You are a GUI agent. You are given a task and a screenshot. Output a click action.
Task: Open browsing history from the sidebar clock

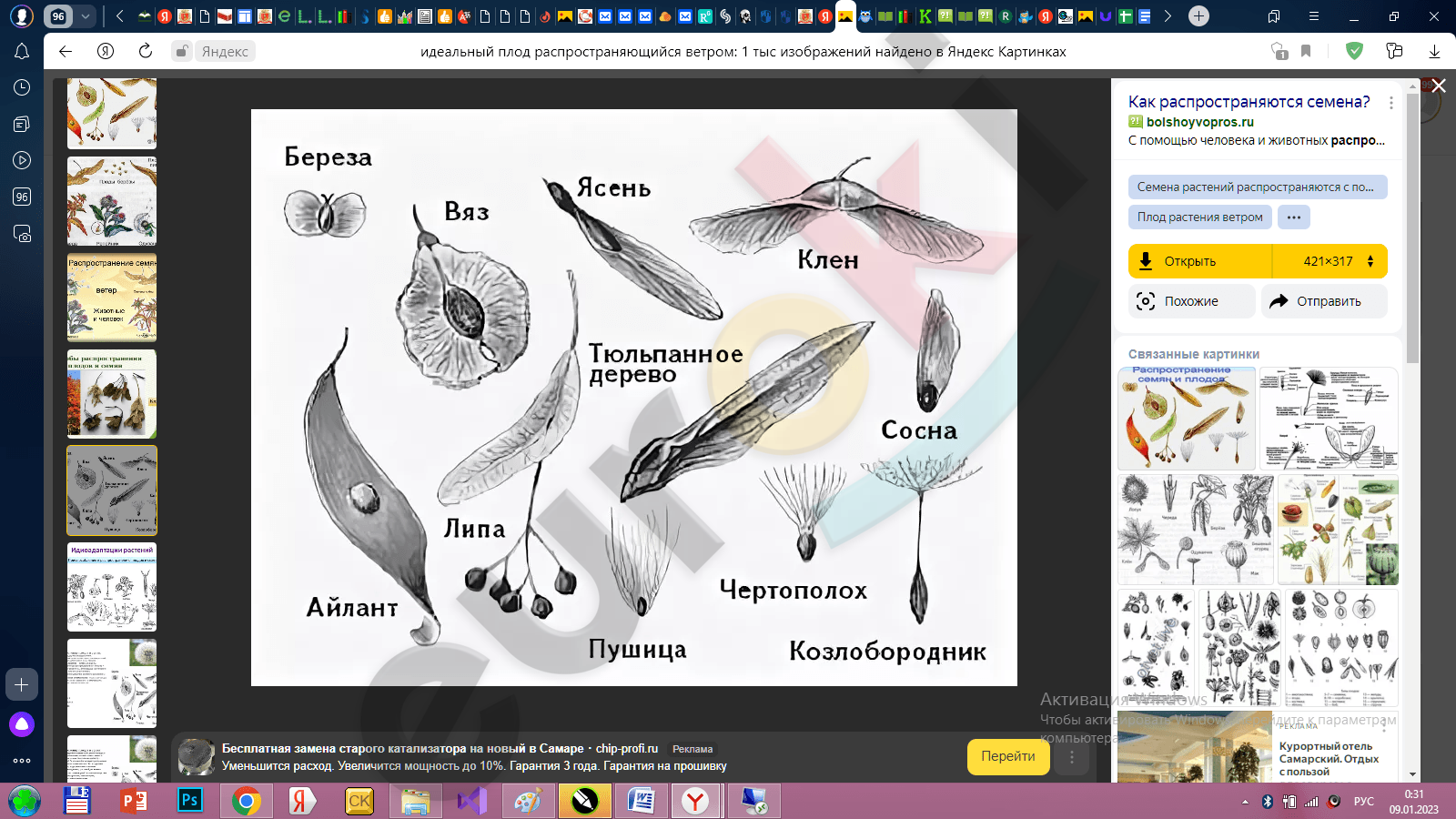click(22, 87)
